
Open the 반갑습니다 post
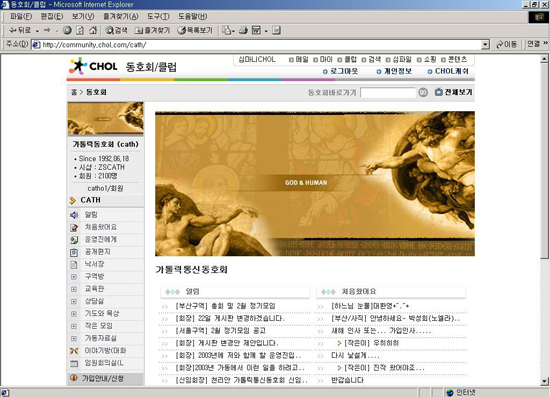(347, 380)
